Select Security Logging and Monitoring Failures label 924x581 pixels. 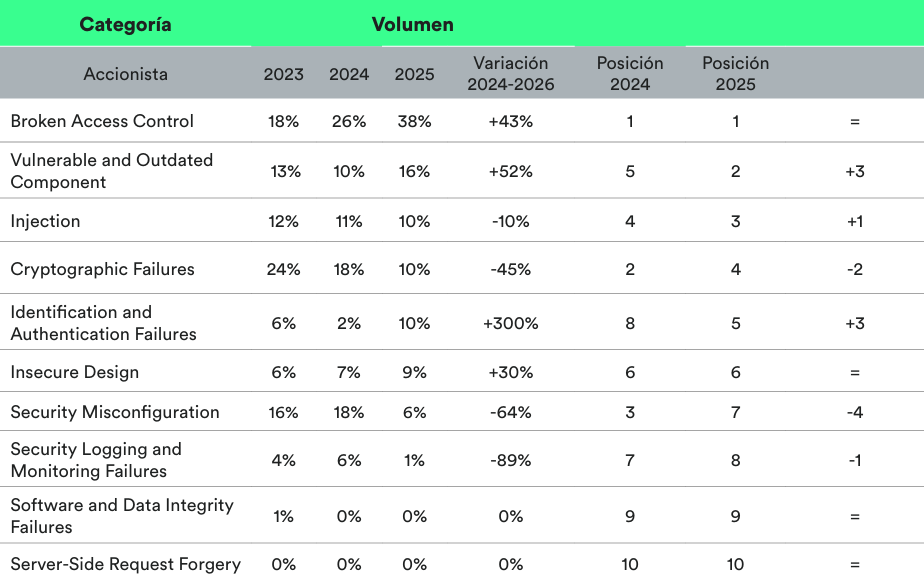[96, 460]
